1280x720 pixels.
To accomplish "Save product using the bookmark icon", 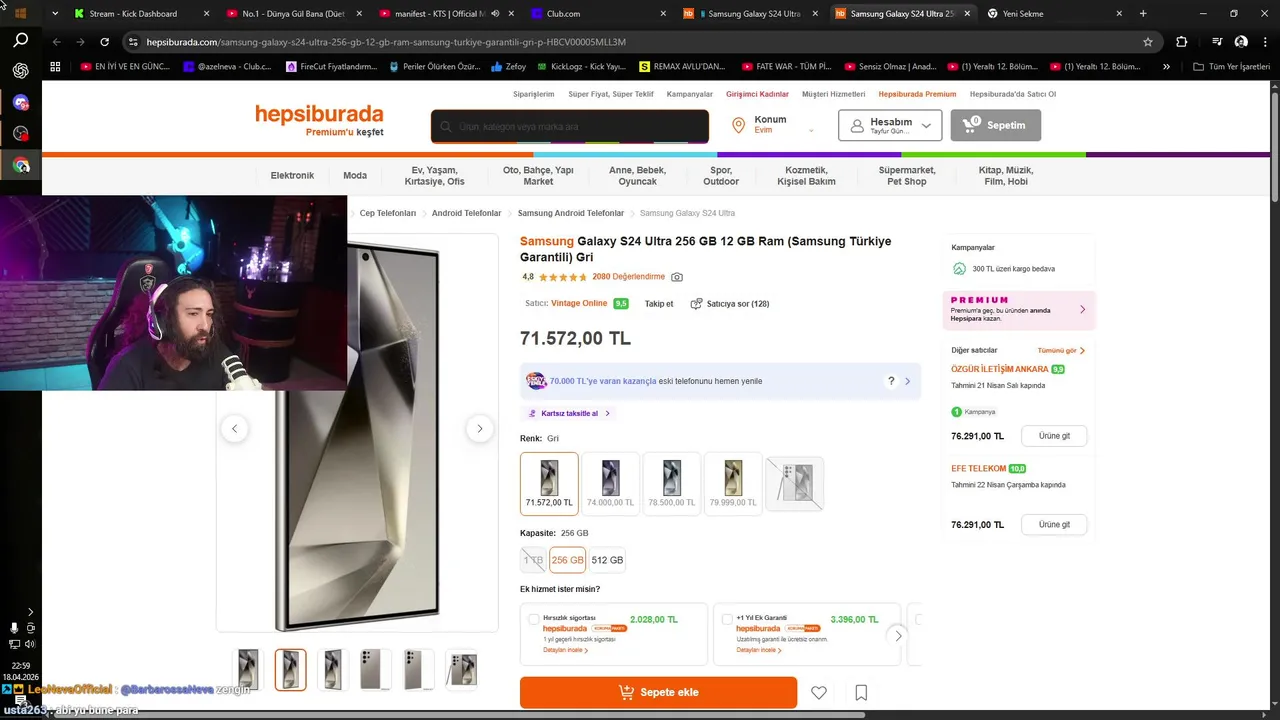I will point(861,692).
